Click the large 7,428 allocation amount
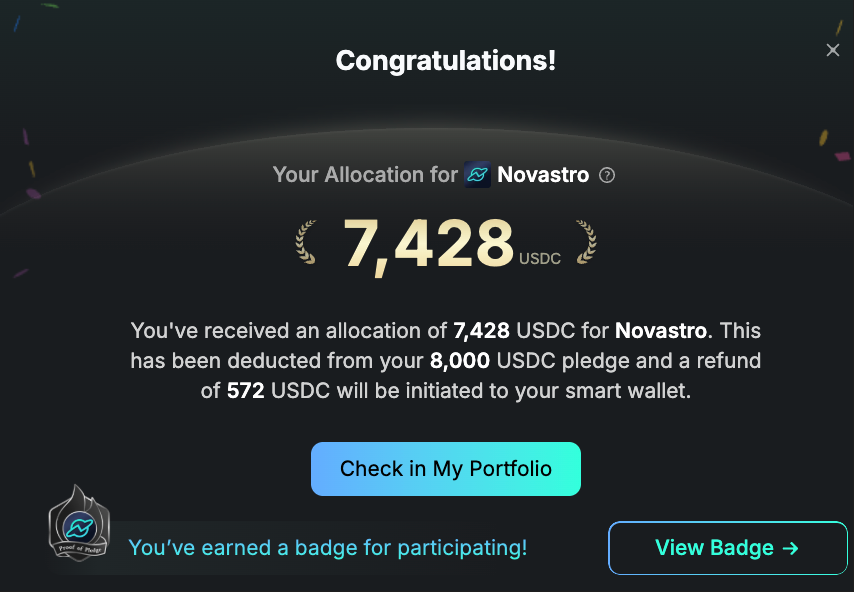 pos(428,244)
